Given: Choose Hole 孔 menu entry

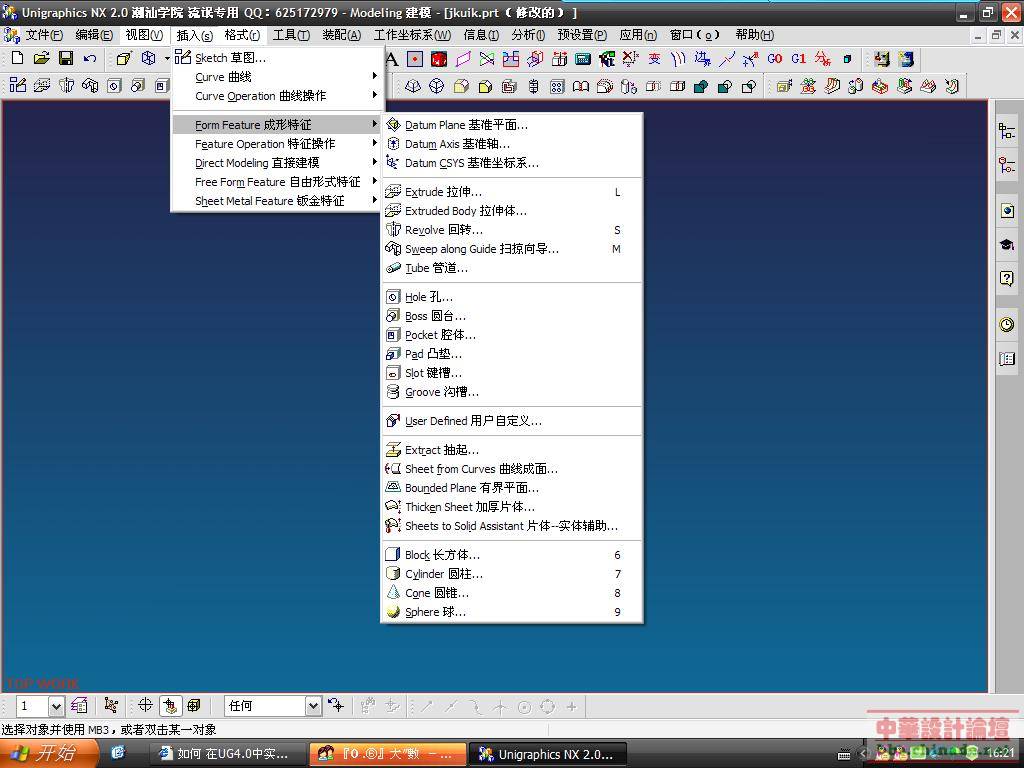Looking at the screenshot, I should coord(512,297).
